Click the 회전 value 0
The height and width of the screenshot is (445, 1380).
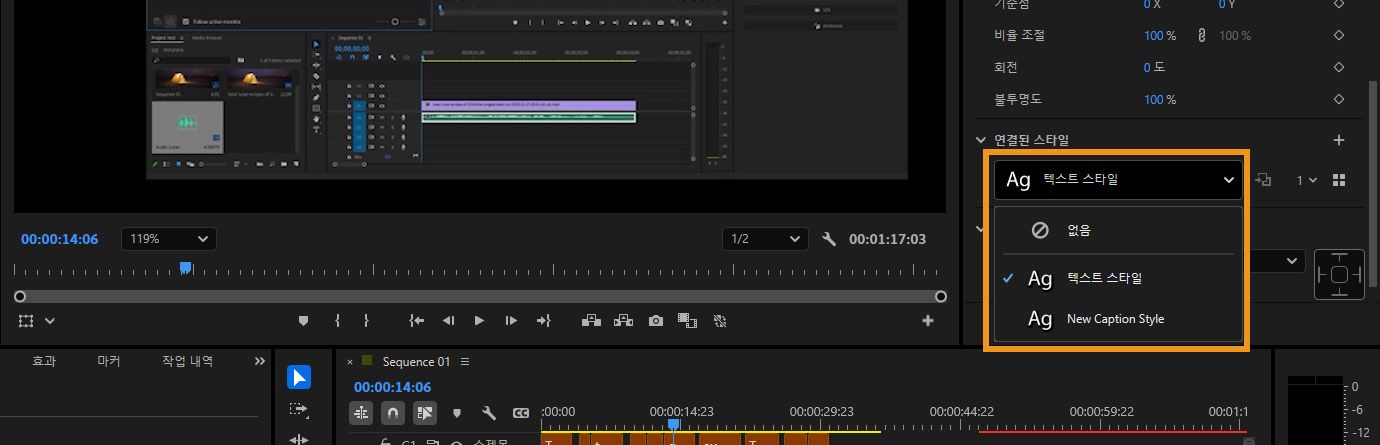click(1148, 67)
